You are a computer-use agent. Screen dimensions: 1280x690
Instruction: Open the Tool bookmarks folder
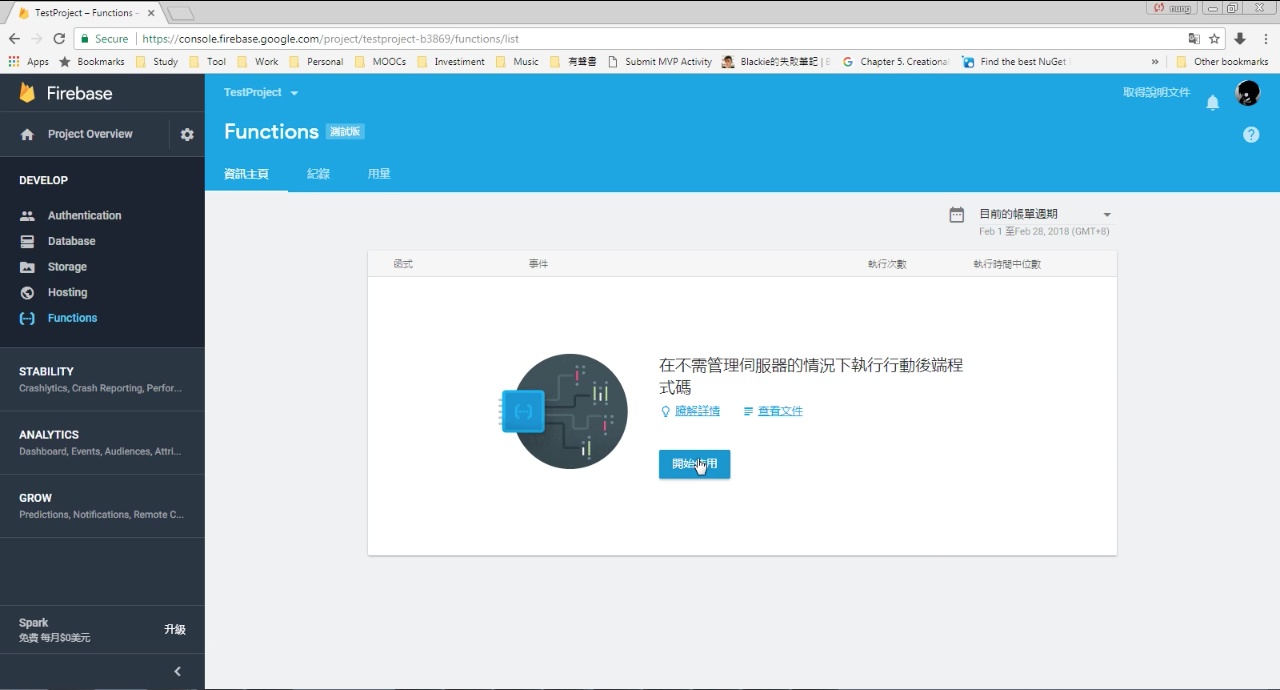click(207, 61)
